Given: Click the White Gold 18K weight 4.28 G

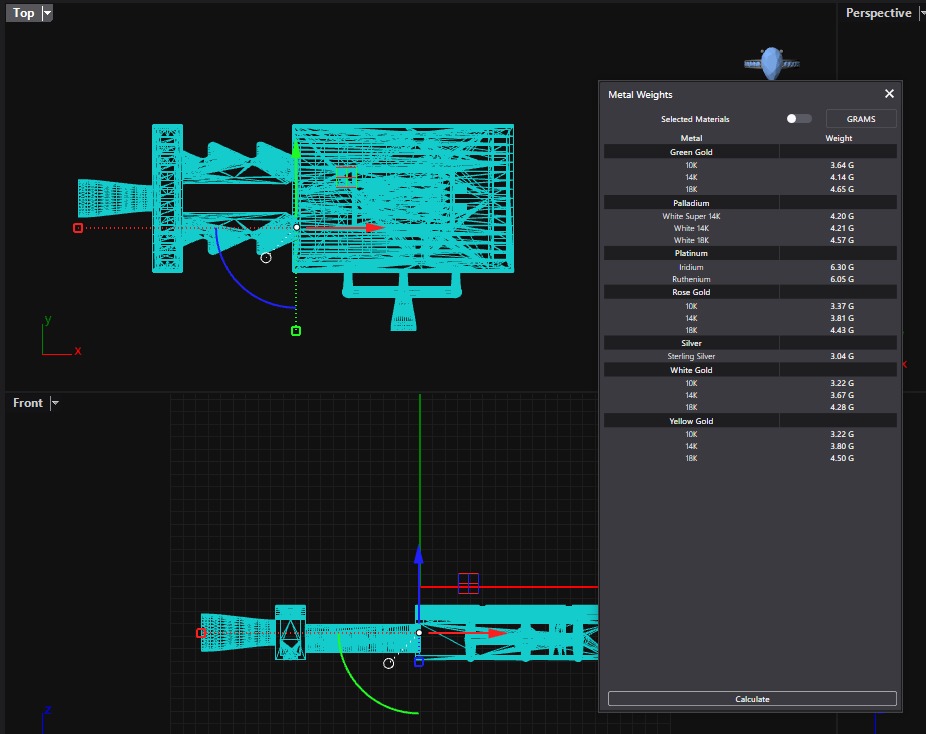Looking at the screenshot, I should point(842,407).
